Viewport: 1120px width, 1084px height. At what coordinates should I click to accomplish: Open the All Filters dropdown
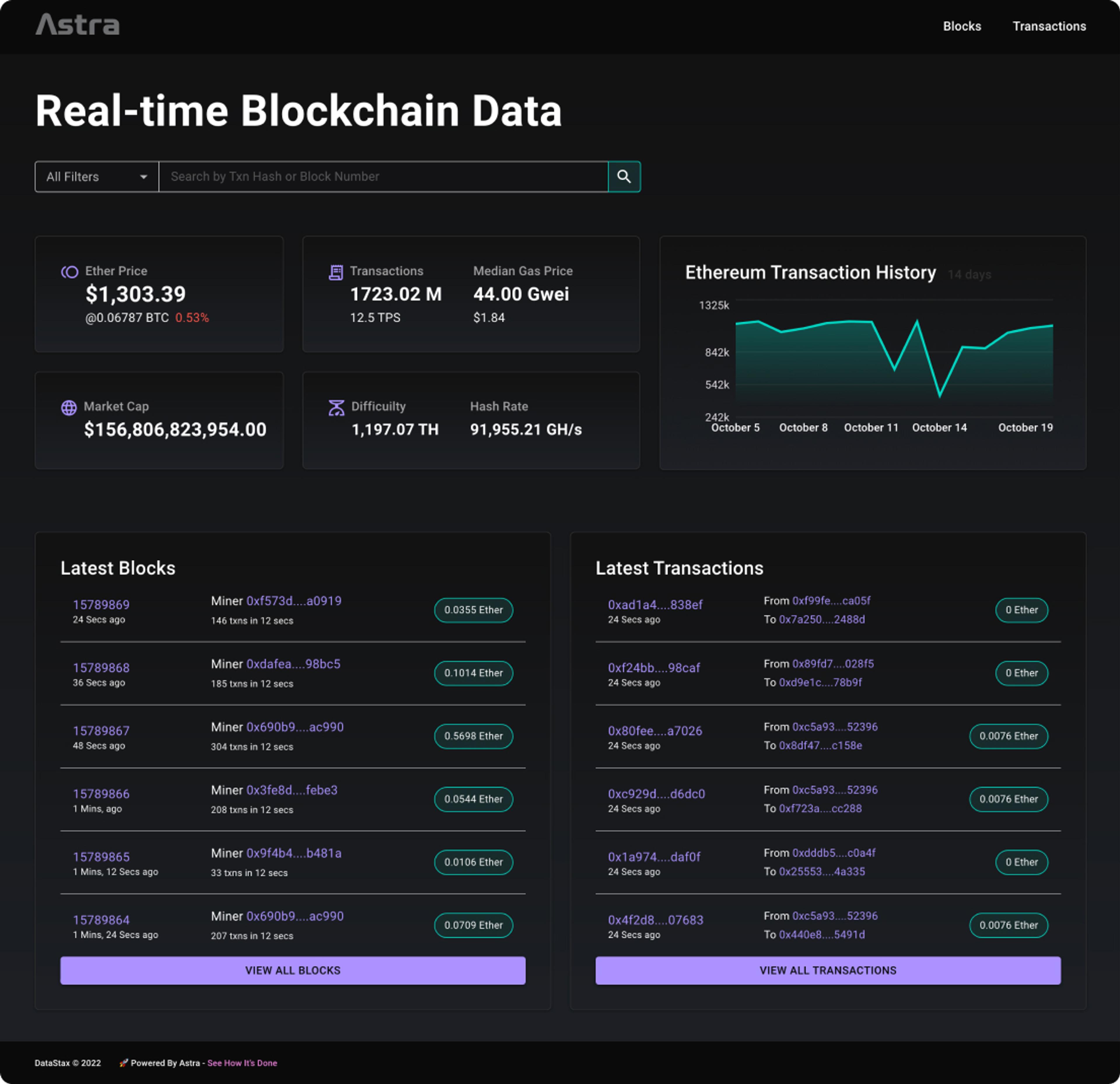click(86, 177)
